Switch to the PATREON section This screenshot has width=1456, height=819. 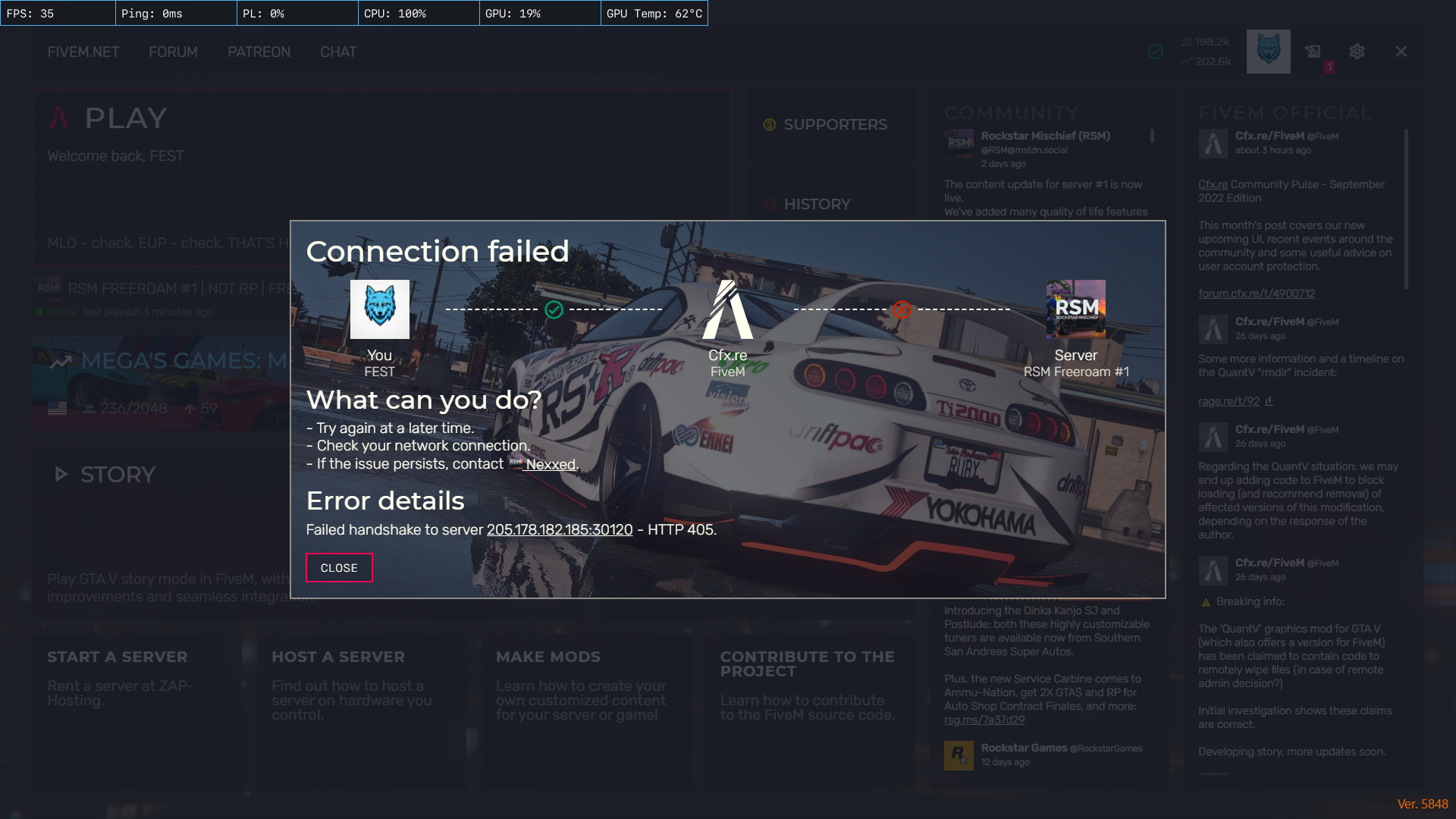point(259,52)
